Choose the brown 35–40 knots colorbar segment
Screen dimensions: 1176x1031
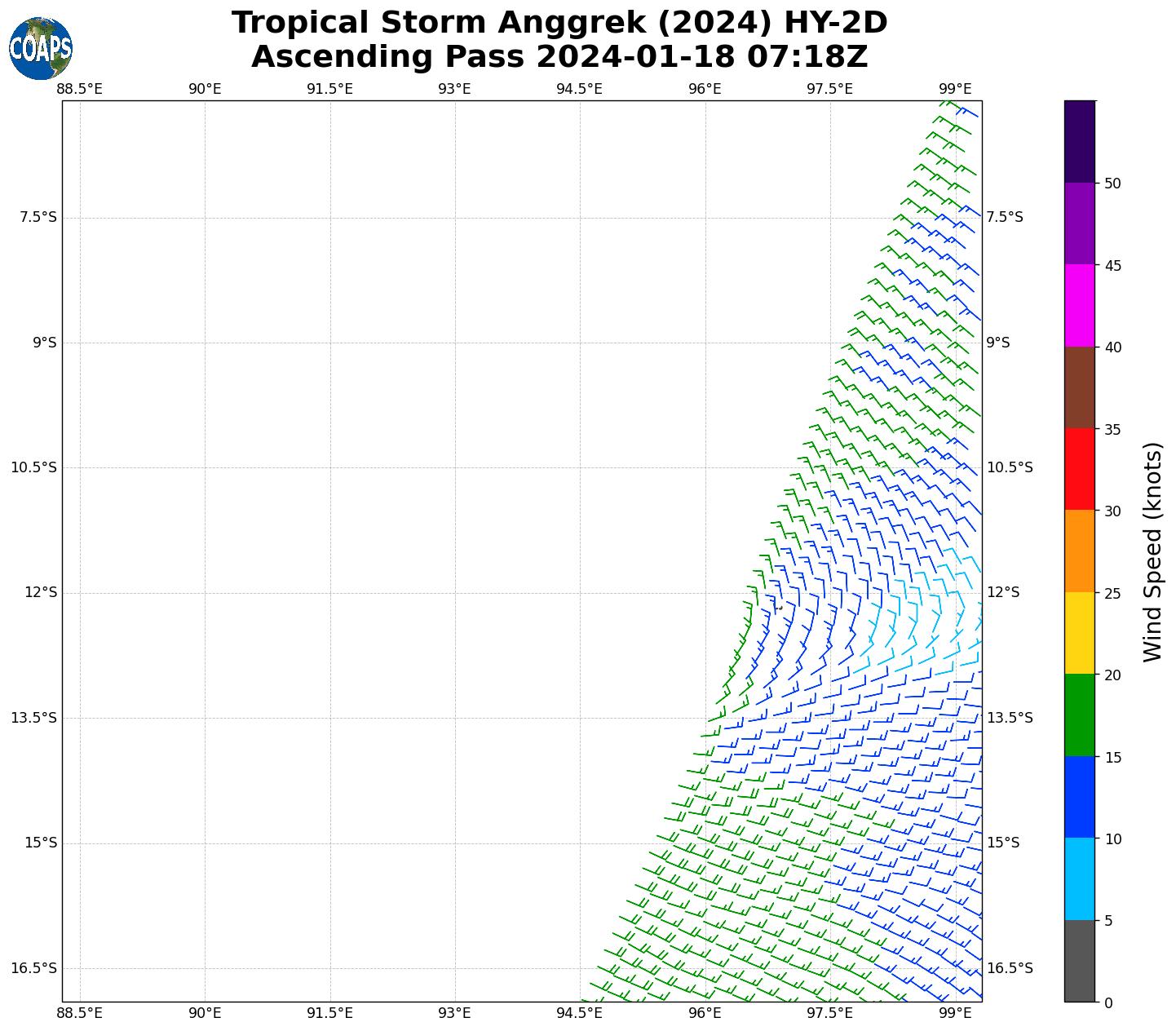[1079, 387]
